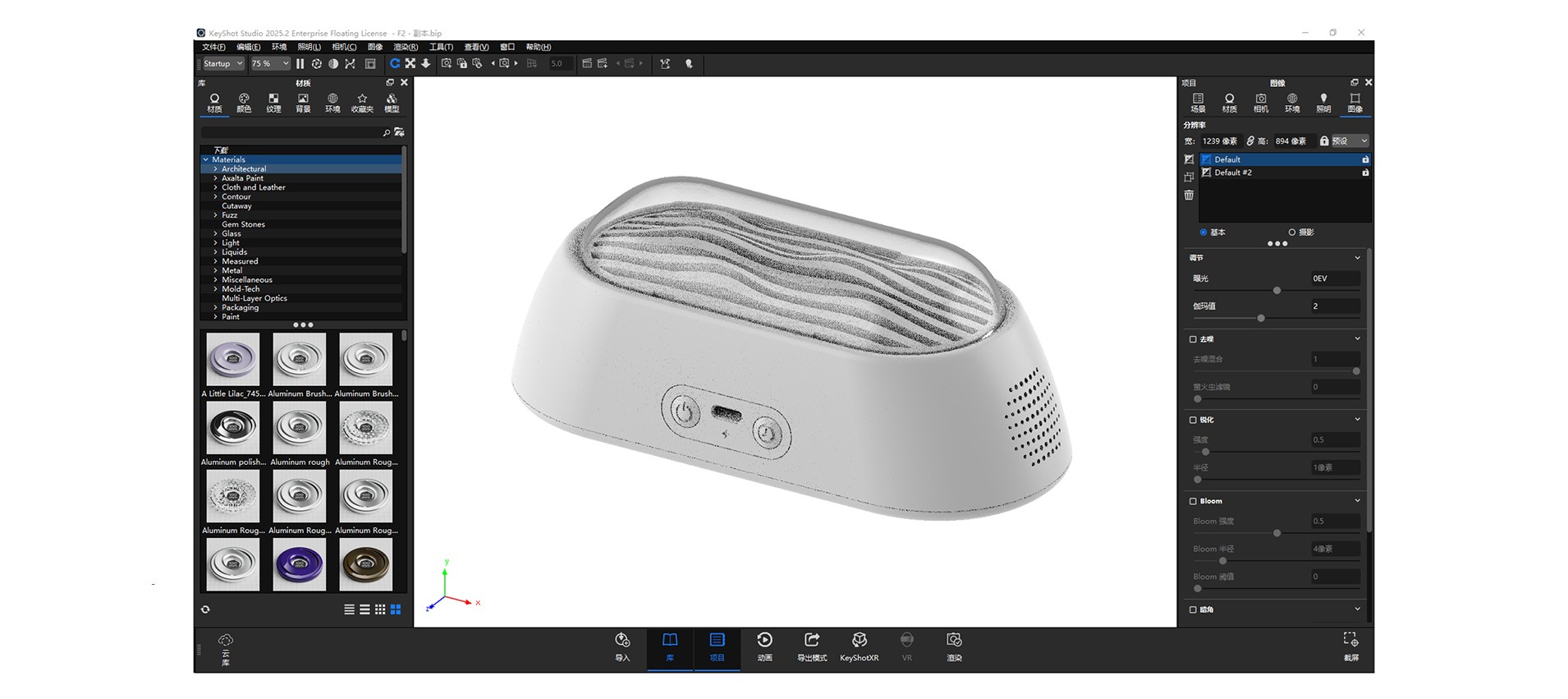
Task: Collapse the Materials tree node
Action: (x=206, y=159)
